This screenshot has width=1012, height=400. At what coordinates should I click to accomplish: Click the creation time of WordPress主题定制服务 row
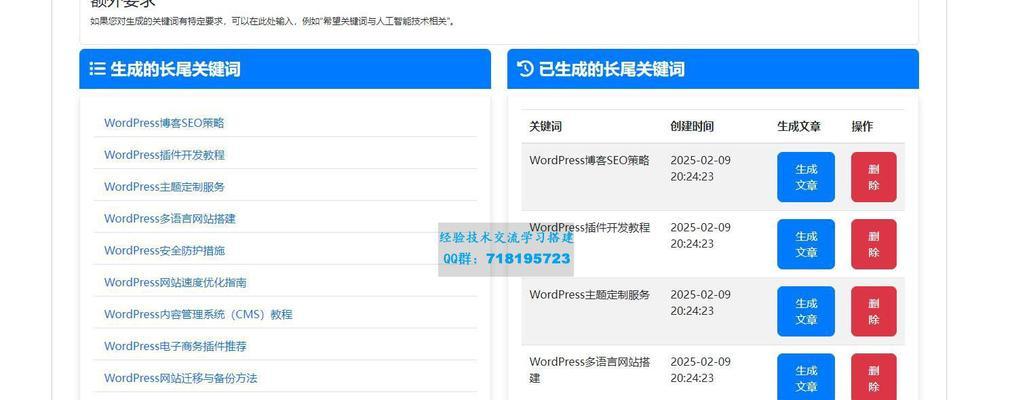[700, 303]
